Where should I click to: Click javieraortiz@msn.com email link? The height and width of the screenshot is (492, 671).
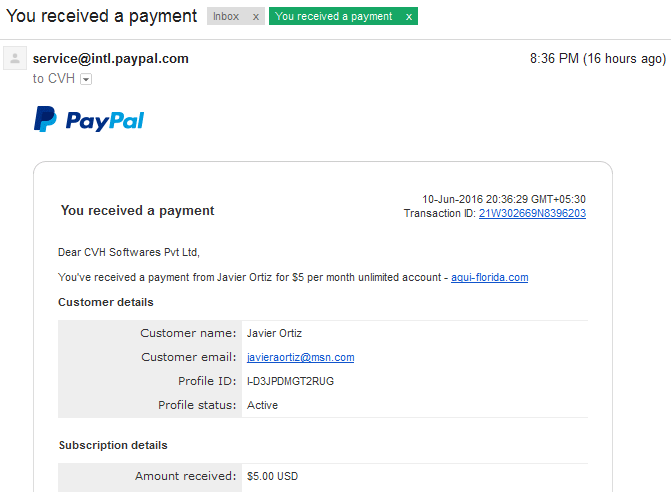click(x=300, y=357)
